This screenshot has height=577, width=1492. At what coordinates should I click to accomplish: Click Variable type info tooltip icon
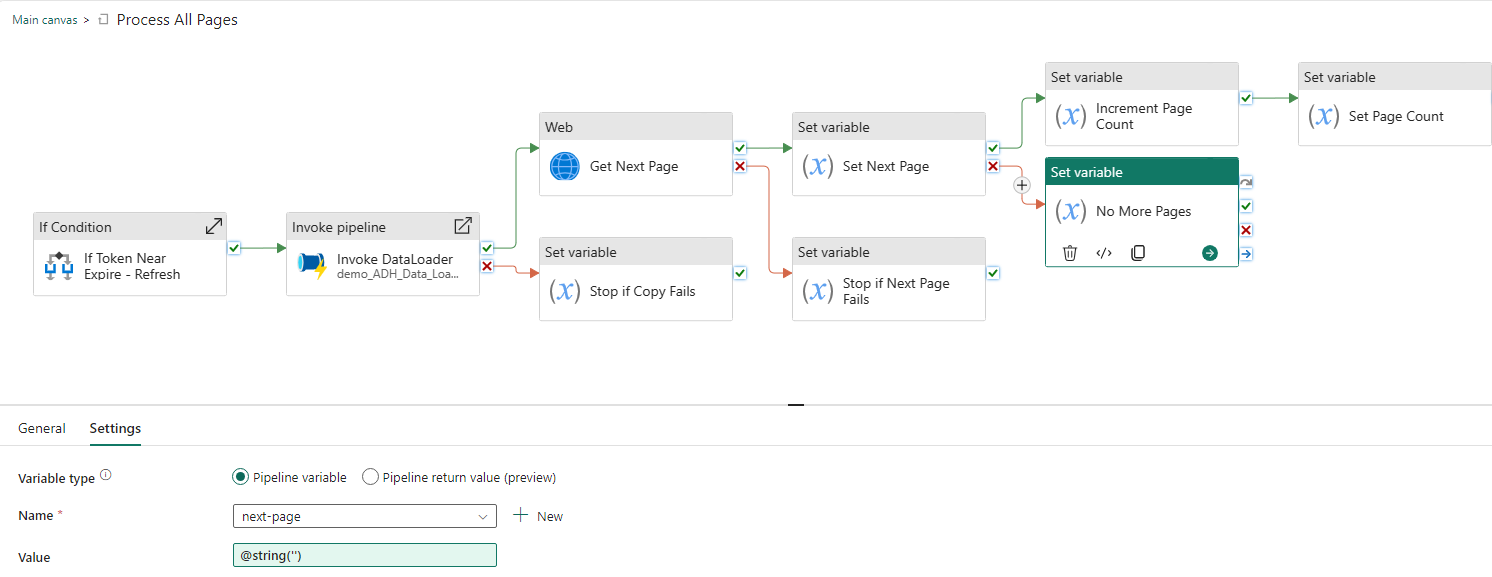(x=106, y=476)
